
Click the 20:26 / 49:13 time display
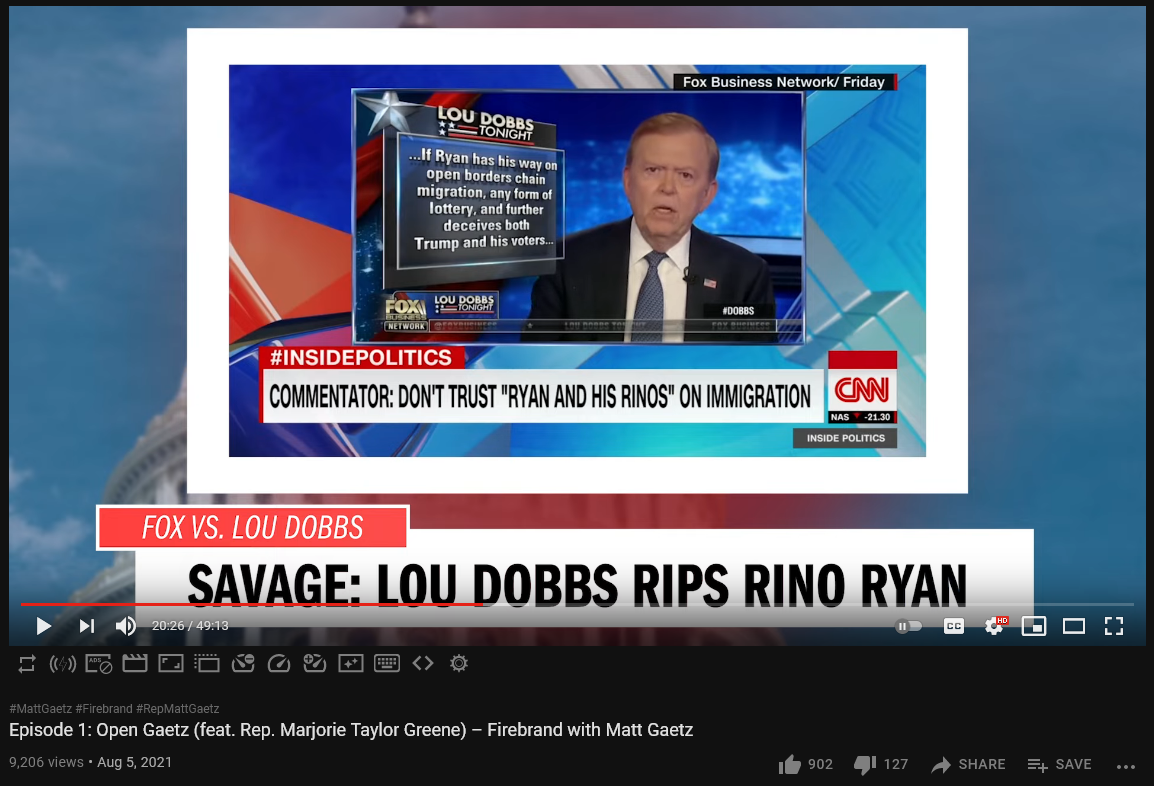coord(190,626)
